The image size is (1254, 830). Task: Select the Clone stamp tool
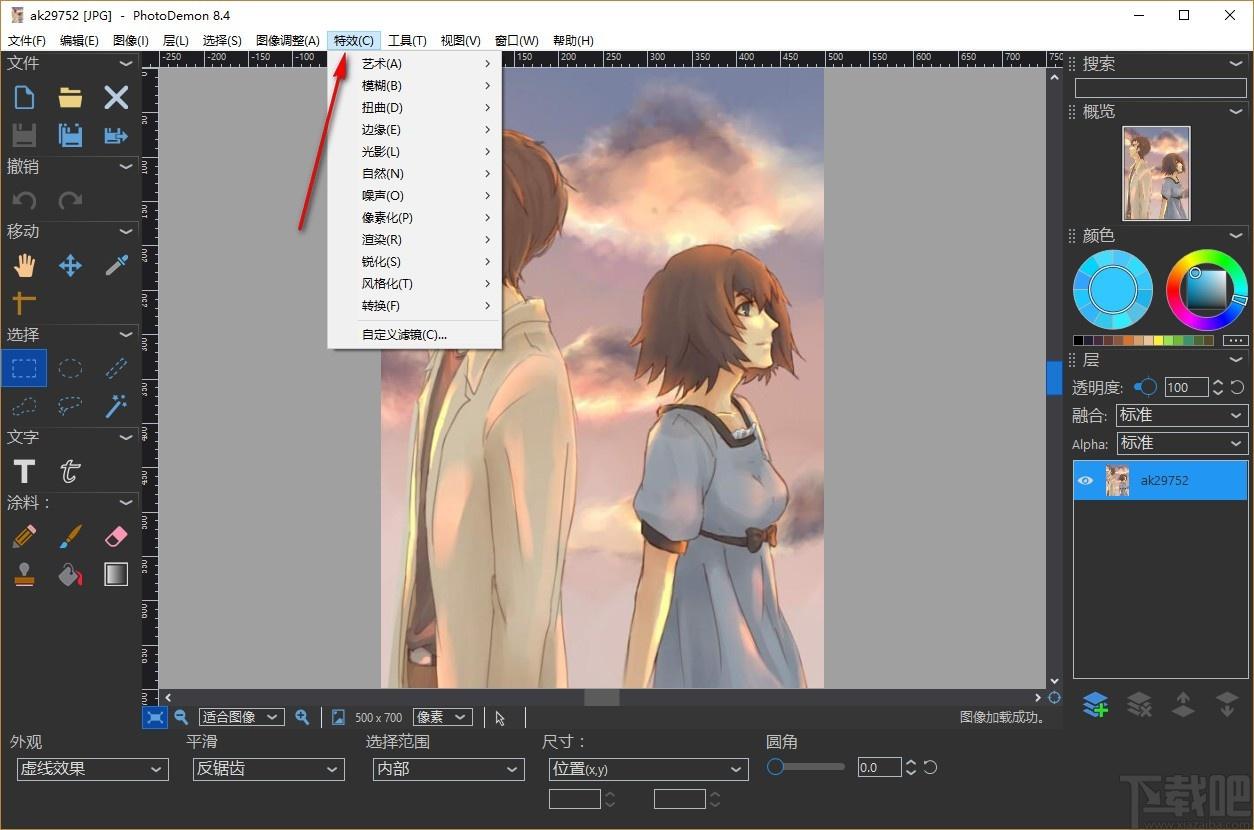click(24, 574)
